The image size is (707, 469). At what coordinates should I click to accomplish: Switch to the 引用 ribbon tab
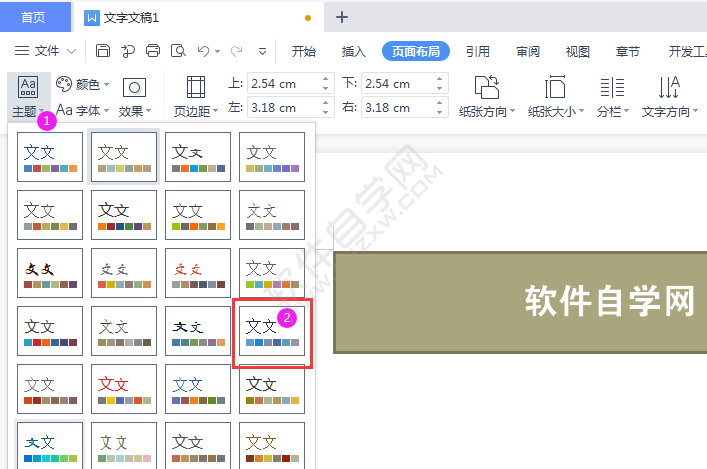tap(478, 51)
